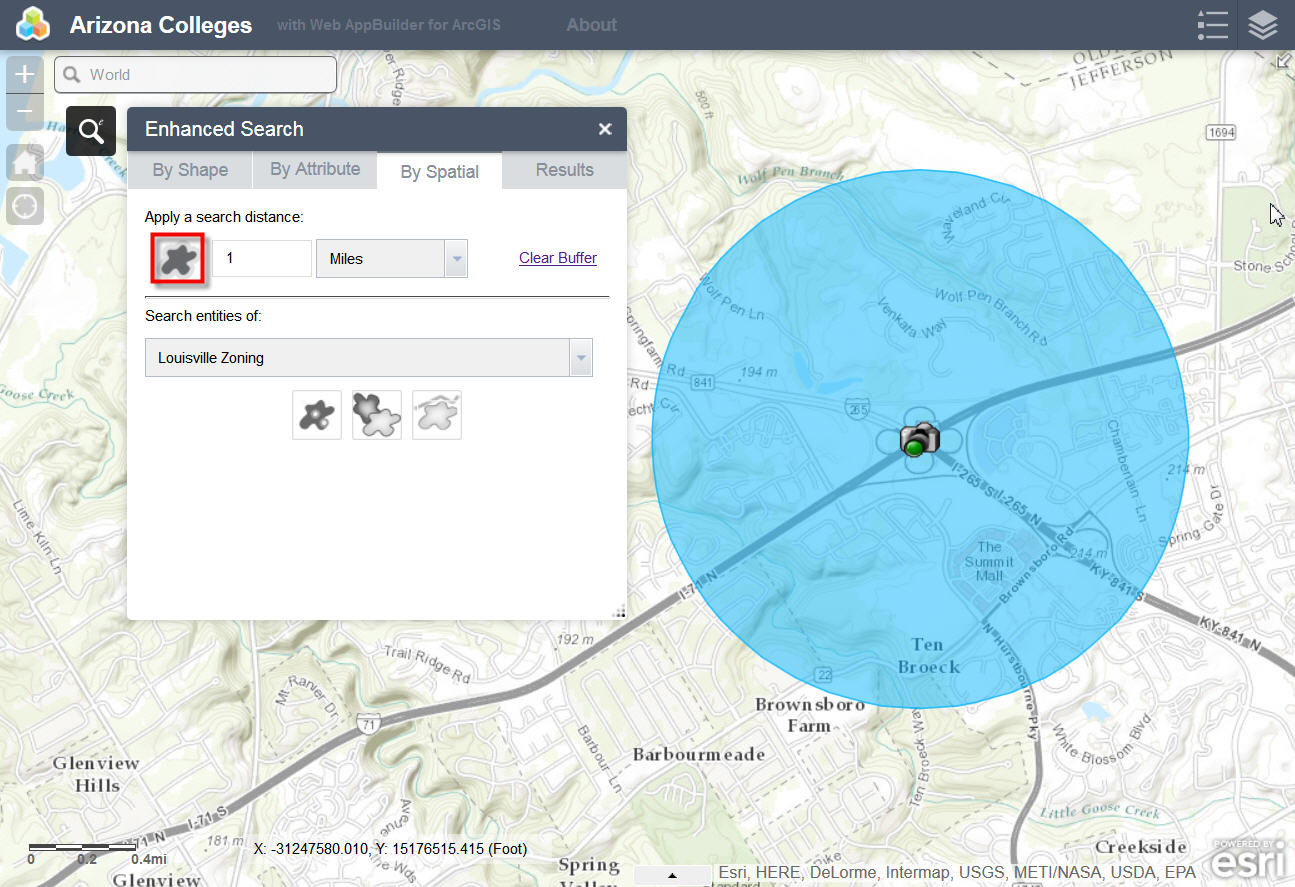This screenshot has width=1295, height=887.
Task: Find my location button
Action: 25,205
